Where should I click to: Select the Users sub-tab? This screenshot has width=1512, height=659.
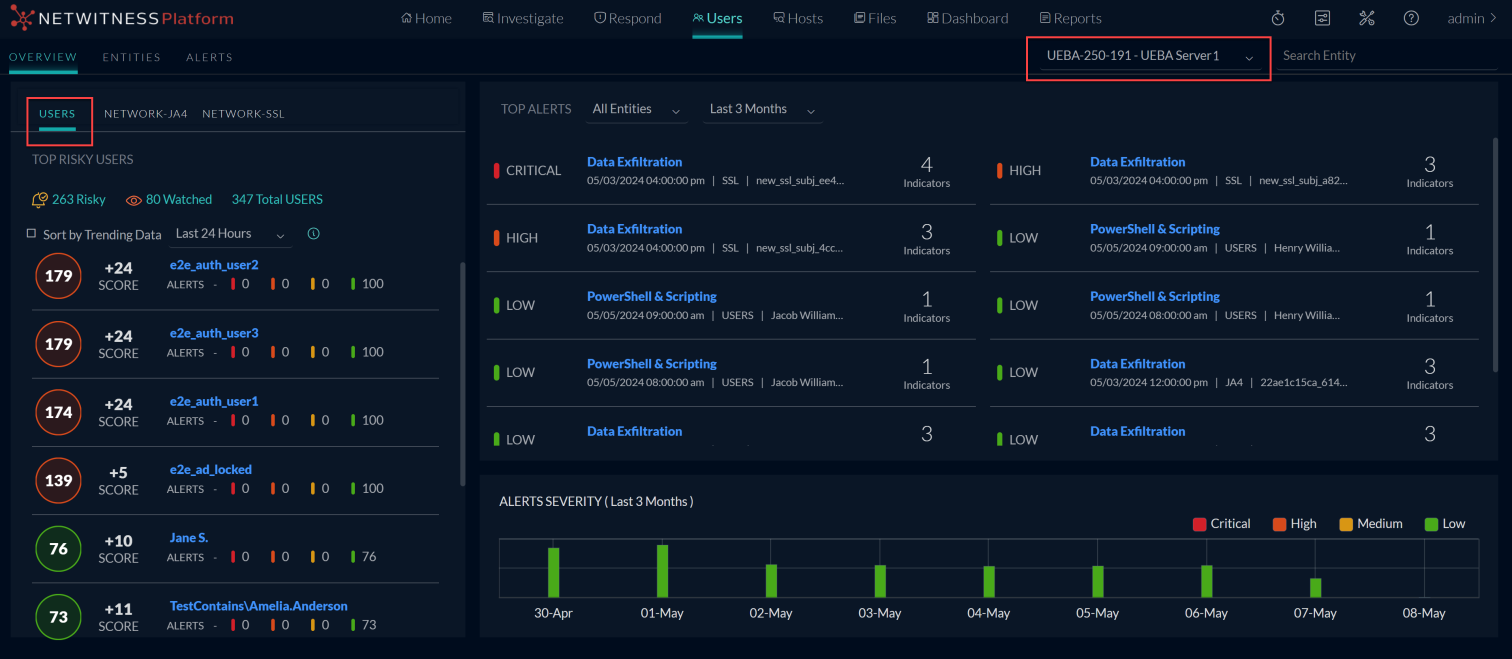point(57,114)
